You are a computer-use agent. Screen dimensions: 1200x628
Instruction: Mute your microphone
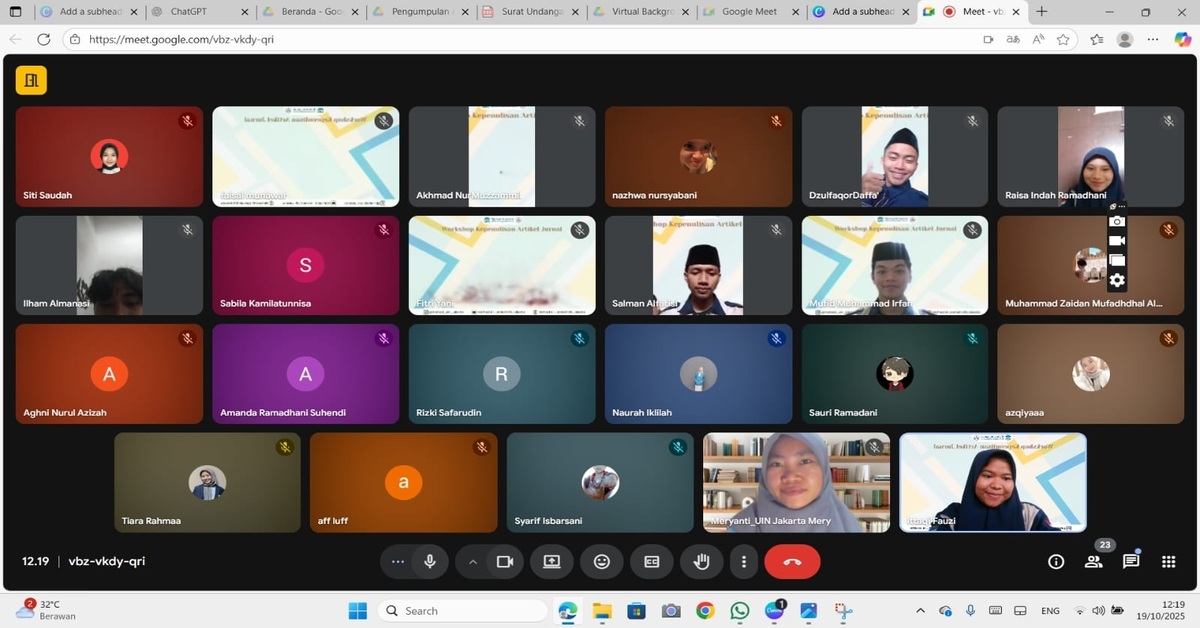click(x=430, y=562)
